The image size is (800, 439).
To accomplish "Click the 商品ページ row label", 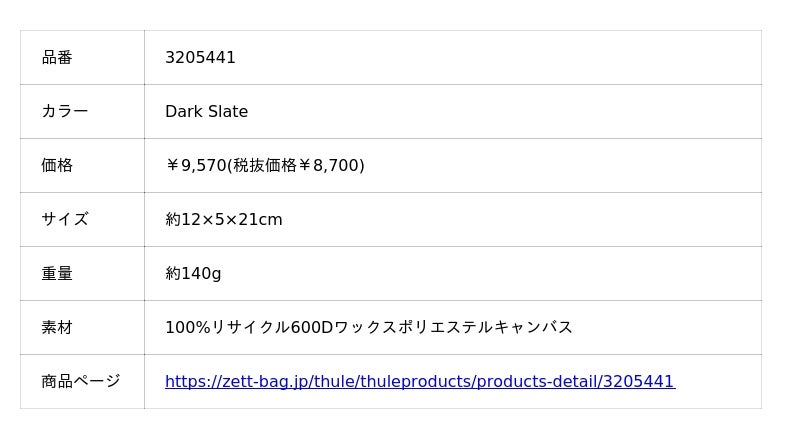I will [x=80, y=381].
